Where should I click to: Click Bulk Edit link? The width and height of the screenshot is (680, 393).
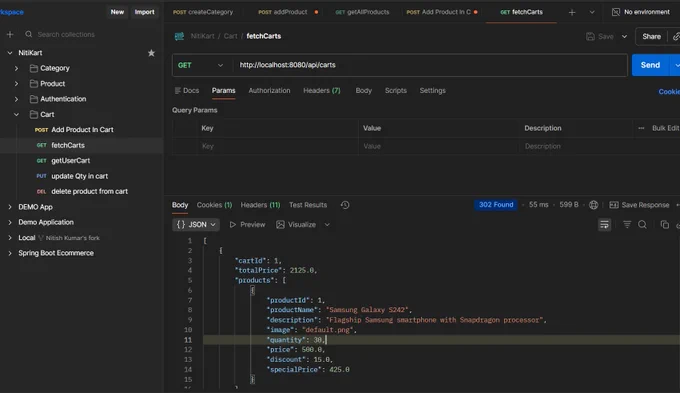pyautogui.click(x=665, y=128)
